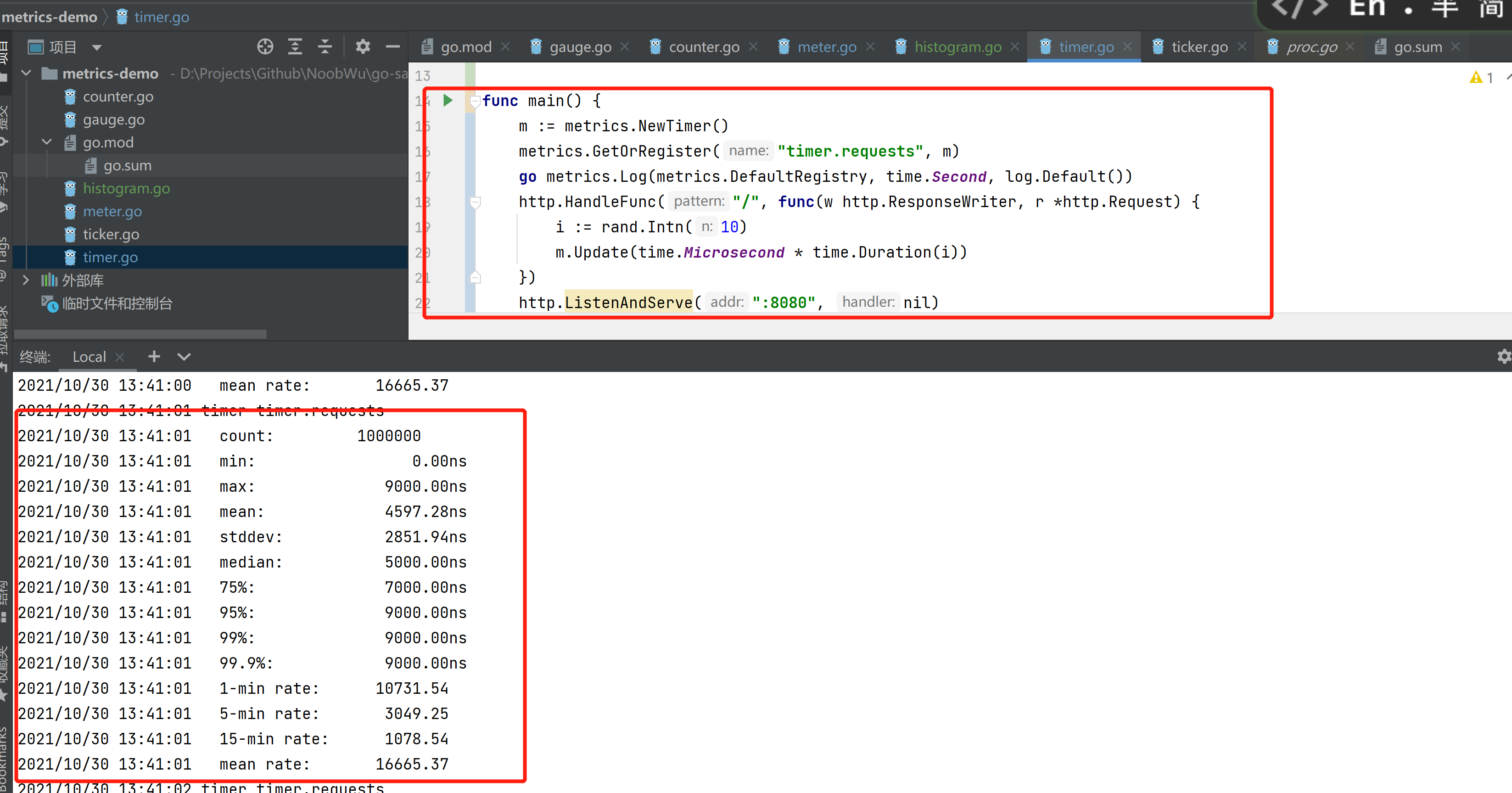Select timer.go in project tree
Viewport: 1512px width, 793px height.
coord(110,257)
